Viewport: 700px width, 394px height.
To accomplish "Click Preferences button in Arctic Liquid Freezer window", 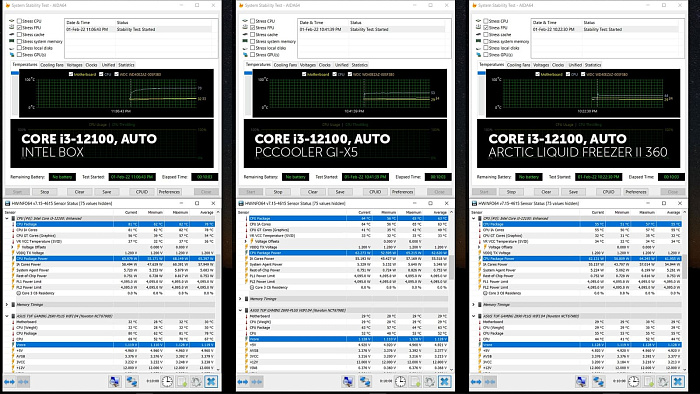I will tap(636, 192).
